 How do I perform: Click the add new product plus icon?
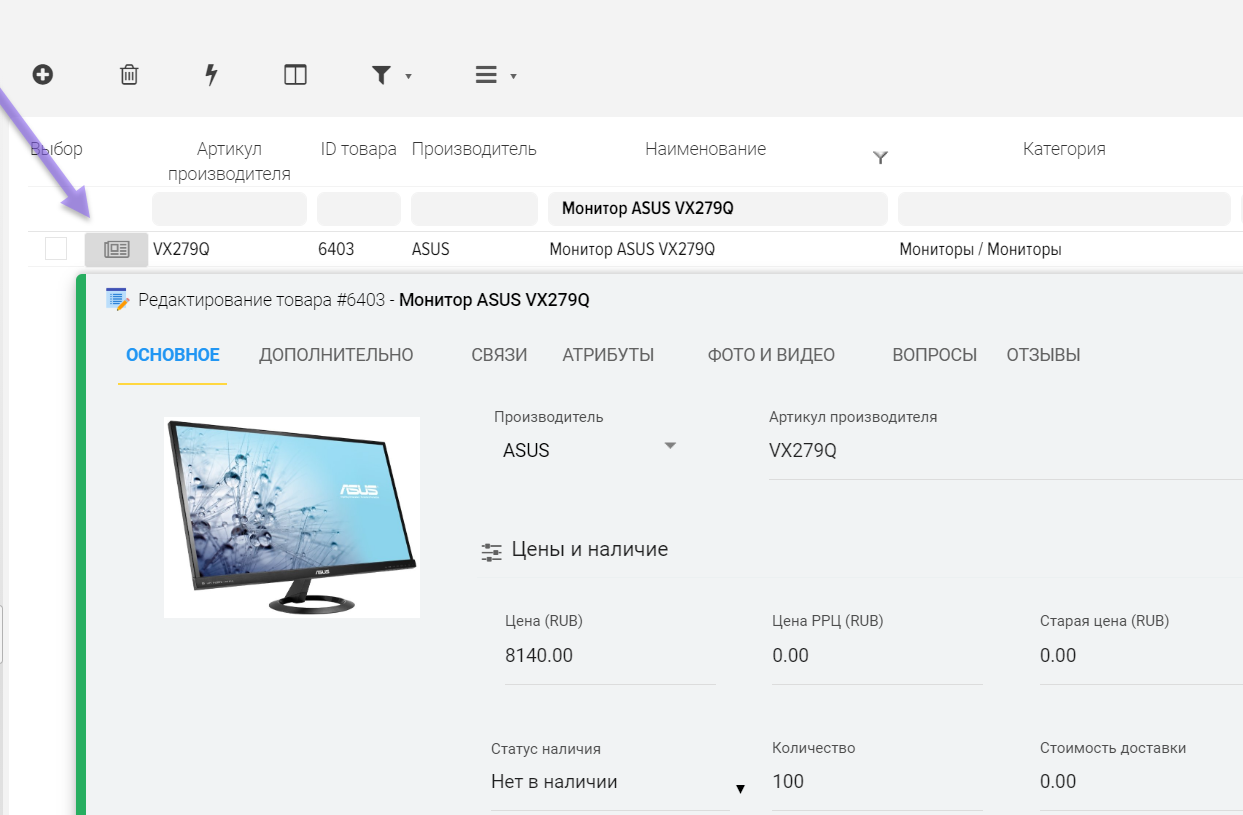coord(42,75)
